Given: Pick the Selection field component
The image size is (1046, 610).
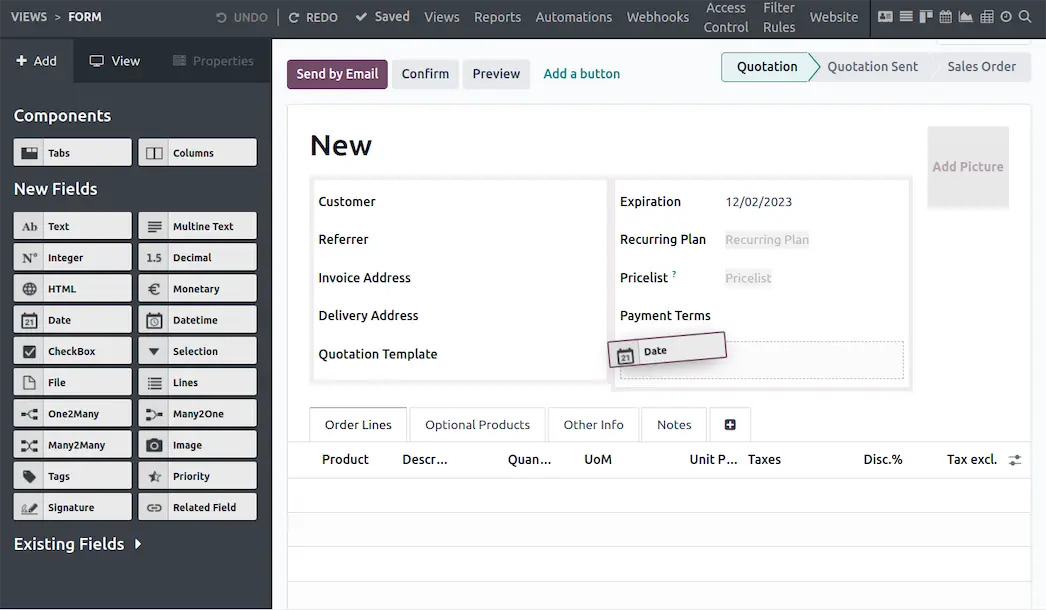Looking at the screenshot, I should (x=197, y=350).
